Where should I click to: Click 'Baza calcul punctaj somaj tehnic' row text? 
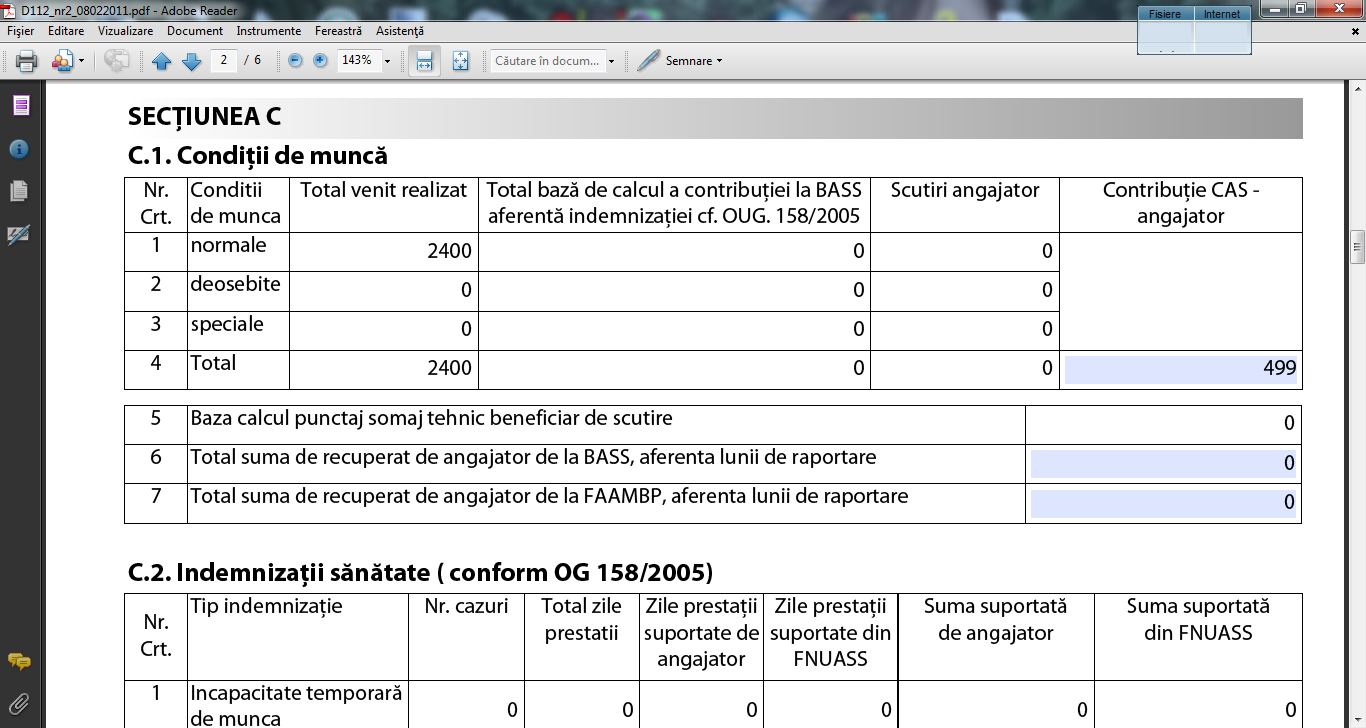[x=432, y=418]
